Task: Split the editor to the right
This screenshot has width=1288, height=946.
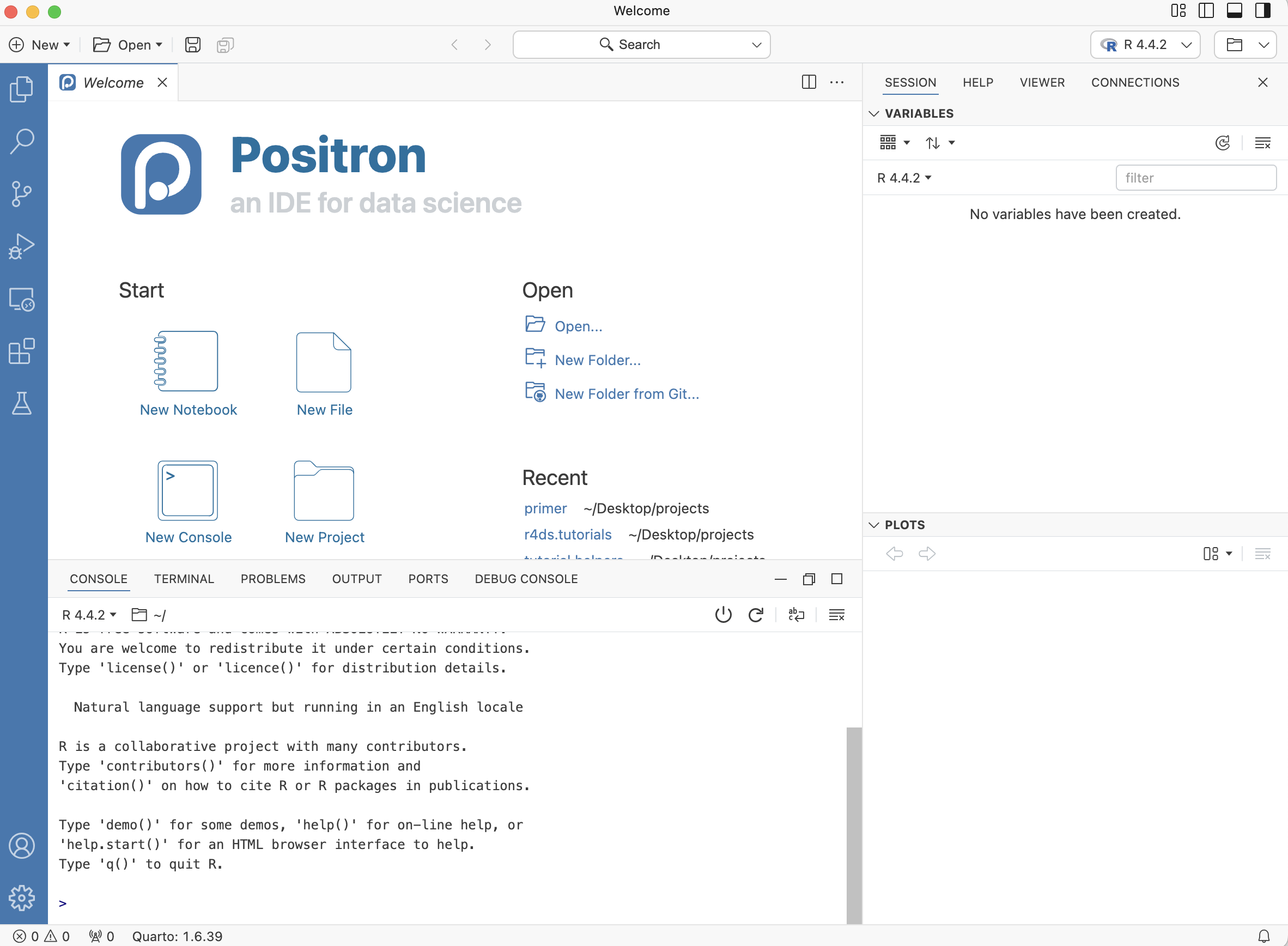Action: point(809,82)
